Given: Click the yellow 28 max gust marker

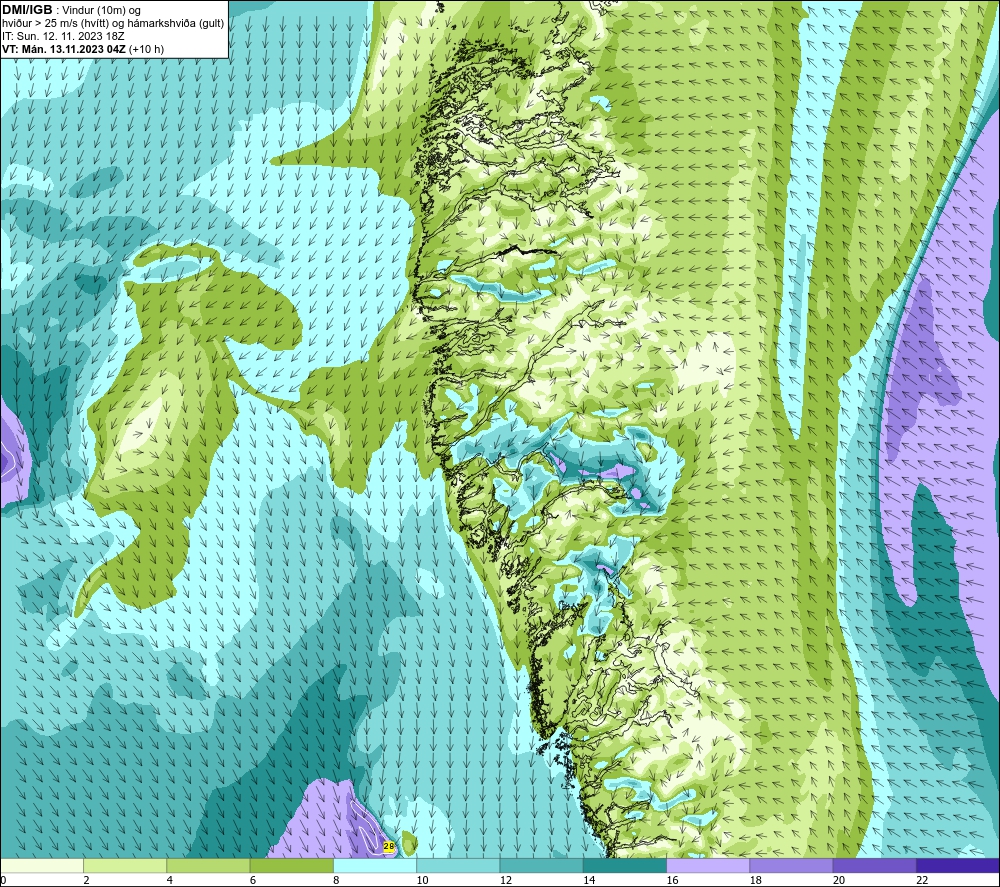Looking at the screenshot, I should [x=389, y=847].
